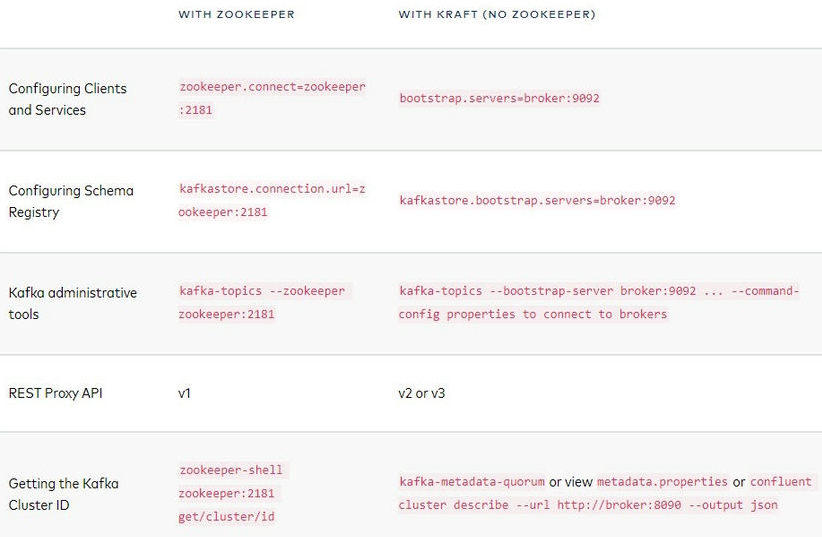This screenshot has height=537, width=822.
Task: Click kafkastore.bootstrap.servers=broker:9092 code
Action: pyautogui.click(x=537, y=200)
